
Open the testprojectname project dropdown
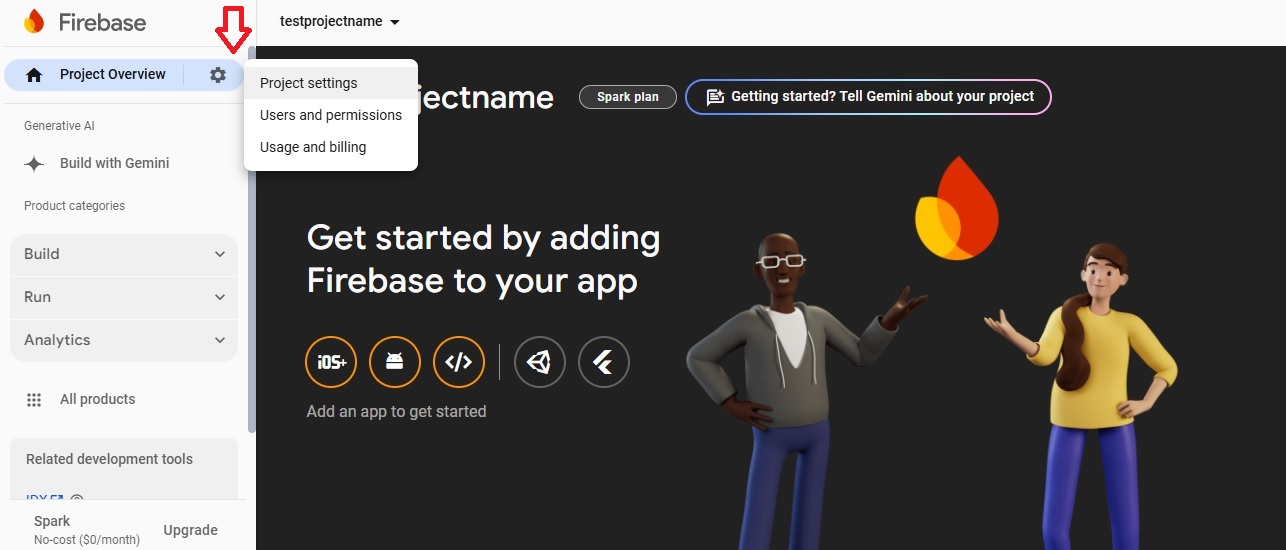click(x=340, y=21)
